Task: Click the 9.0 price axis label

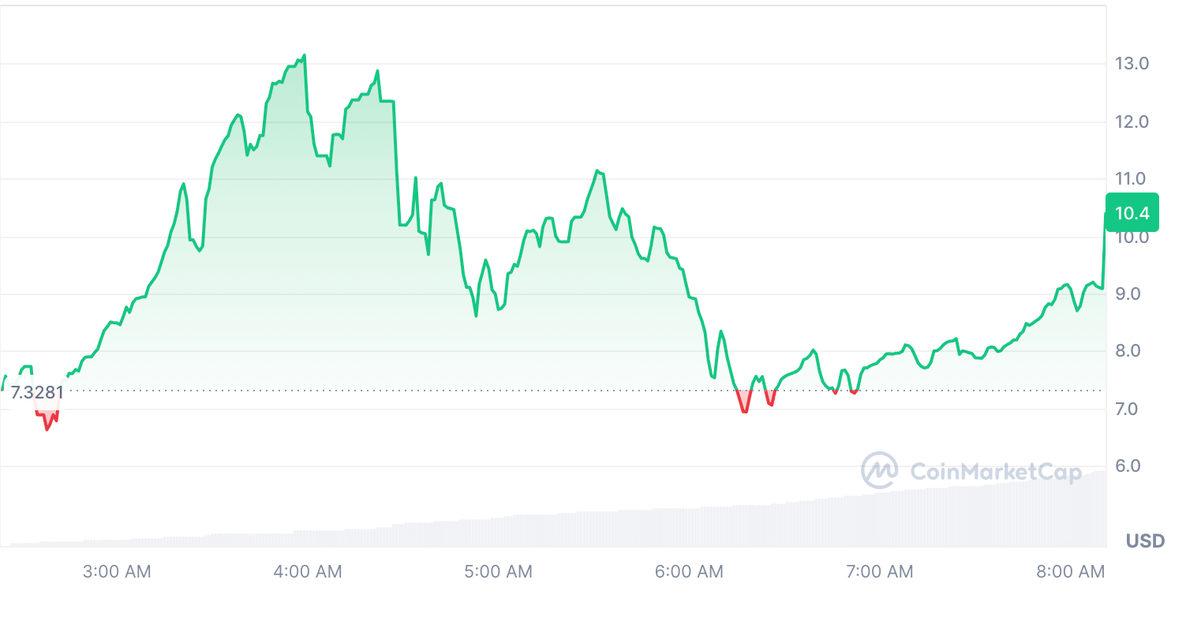Action: [1131, 294]
